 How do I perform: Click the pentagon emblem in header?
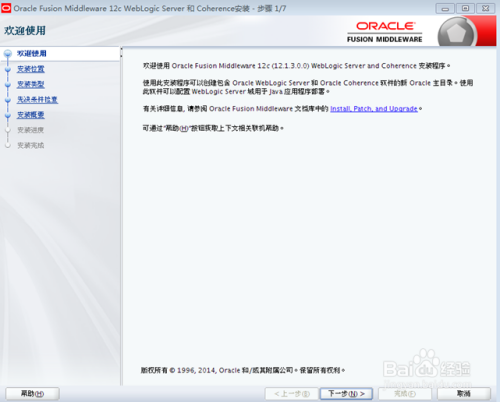coord(456,33)
